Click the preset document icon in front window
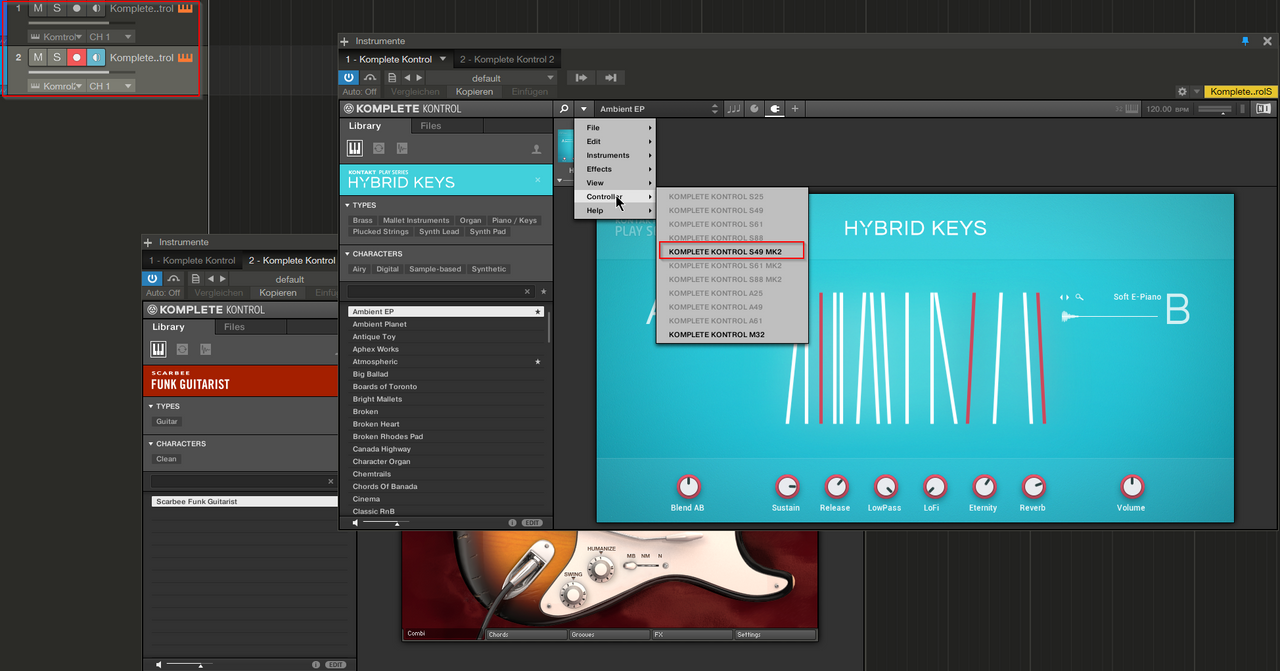 [392, 78]
